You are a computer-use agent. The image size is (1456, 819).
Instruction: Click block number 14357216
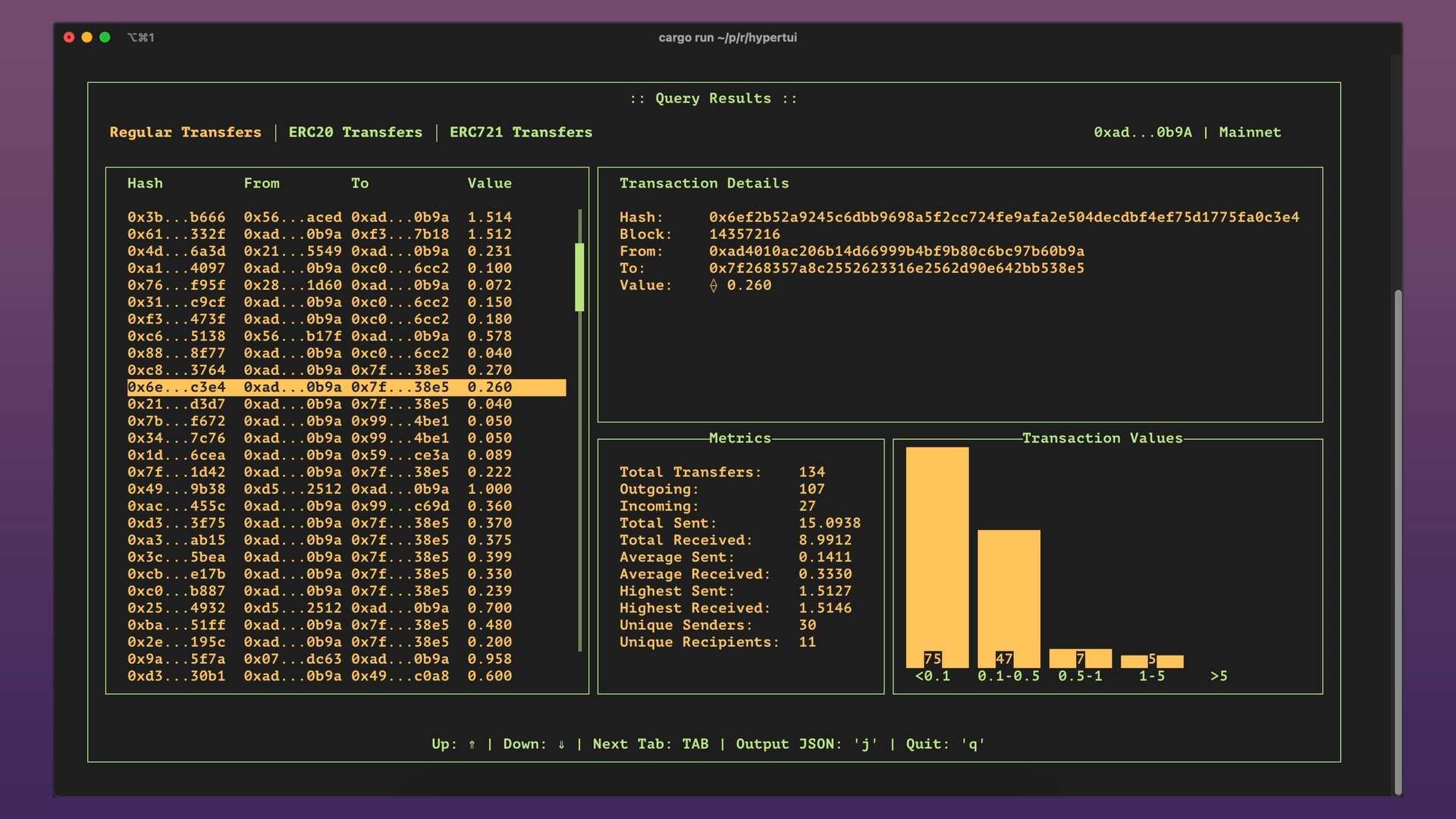click(x=745, y=234)
